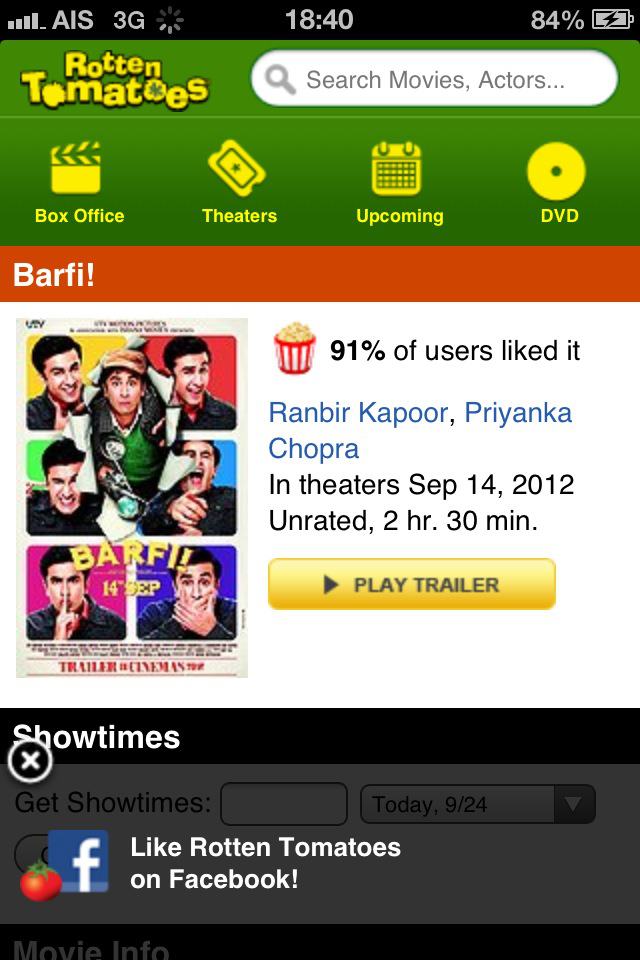
Task: Open the Upcoming calendar icon
Action: point(396,168)
